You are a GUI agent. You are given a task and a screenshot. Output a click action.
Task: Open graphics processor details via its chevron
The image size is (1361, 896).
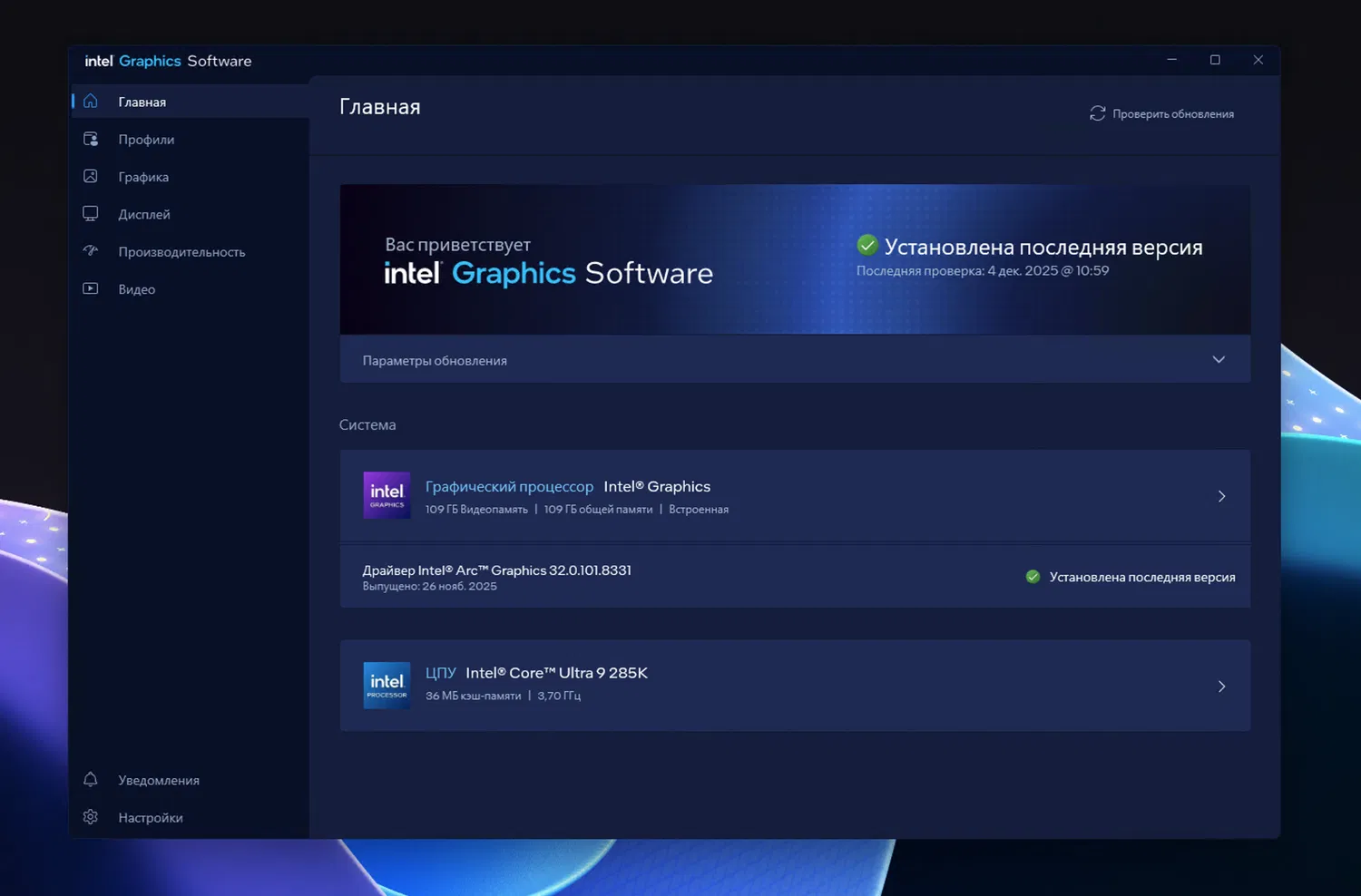point(1221,496)
